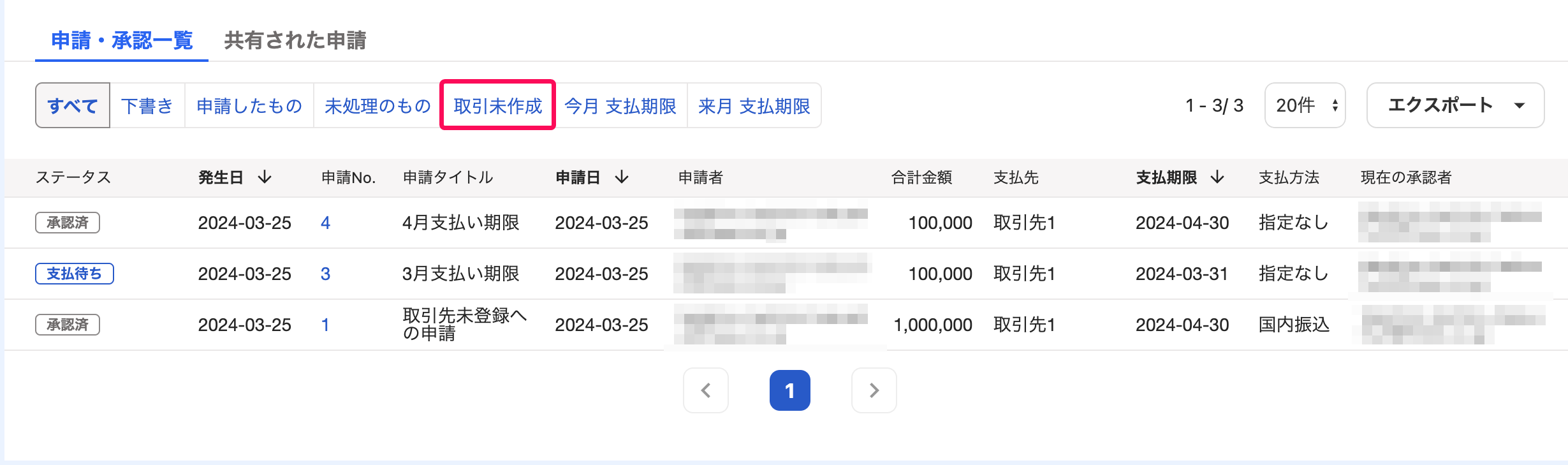
Task: Select page 1 button
Action: [790, 390]
